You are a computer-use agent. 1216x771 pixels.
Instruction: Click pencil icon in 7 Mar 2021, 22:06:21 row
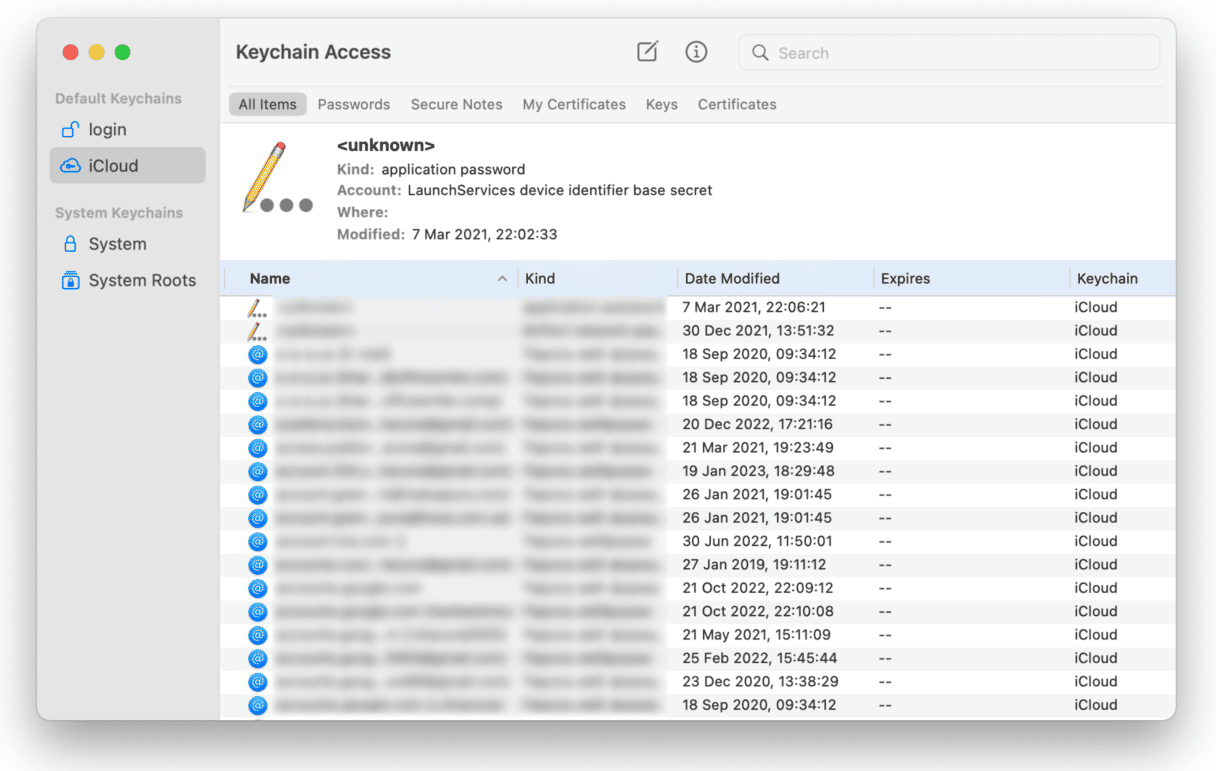(x=257, y=308)
